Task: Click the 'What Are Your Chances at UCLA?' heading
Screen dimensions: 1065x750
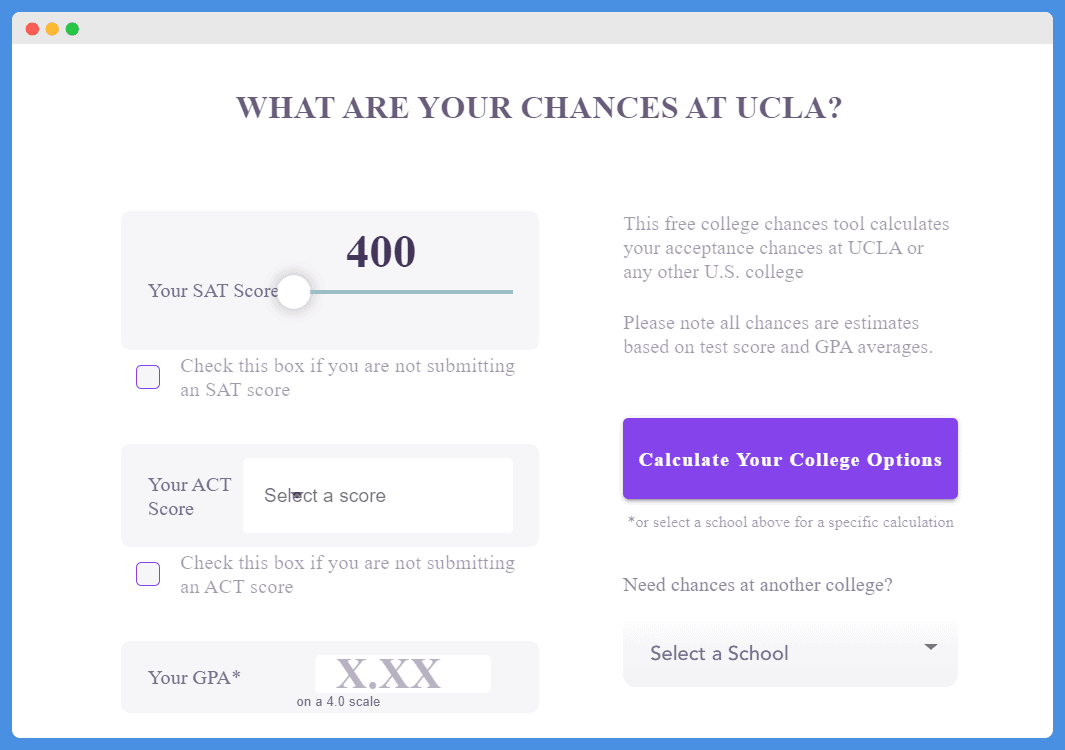Action: pyautogui.click(x=539, y=107)
